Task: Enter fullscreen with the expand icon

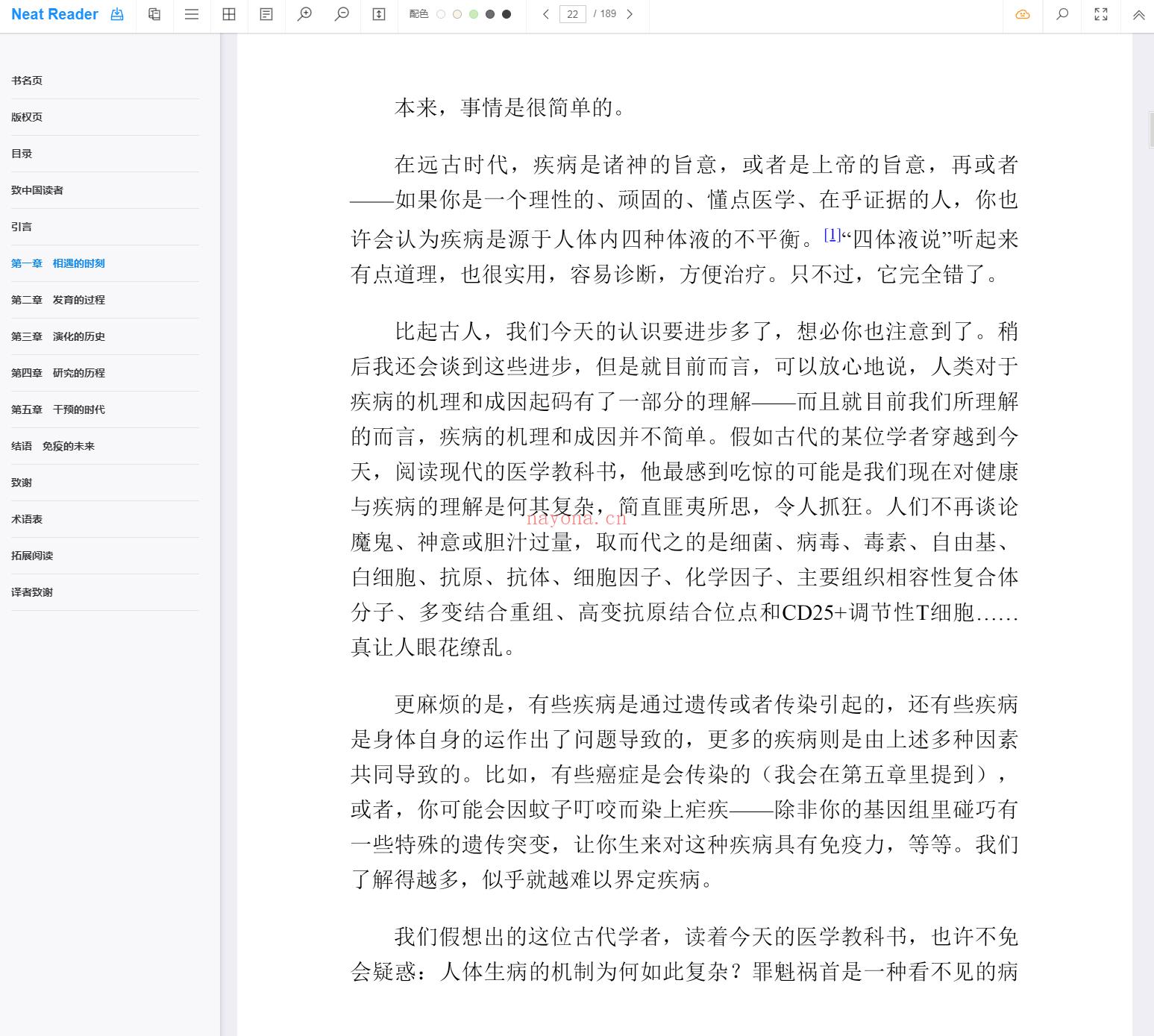Action: [1101, 14]
